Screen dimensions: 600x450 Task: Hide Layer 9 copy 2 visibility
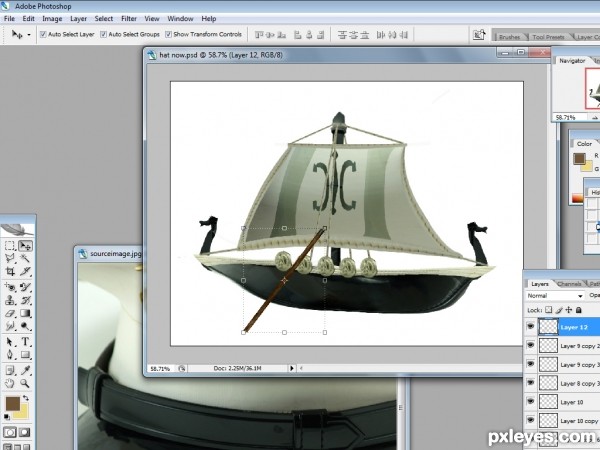[530, 345]
